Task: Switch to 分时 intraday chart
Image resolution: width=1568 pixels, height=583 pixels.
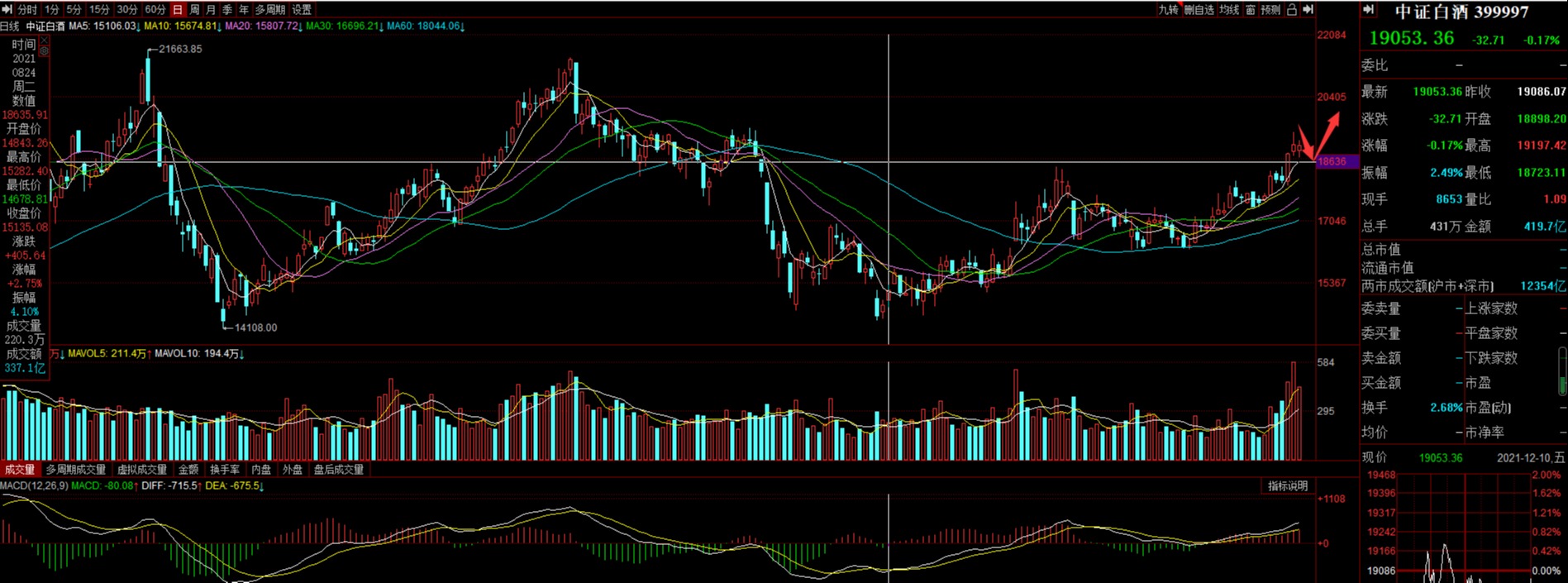Action: tap(27, 9)
